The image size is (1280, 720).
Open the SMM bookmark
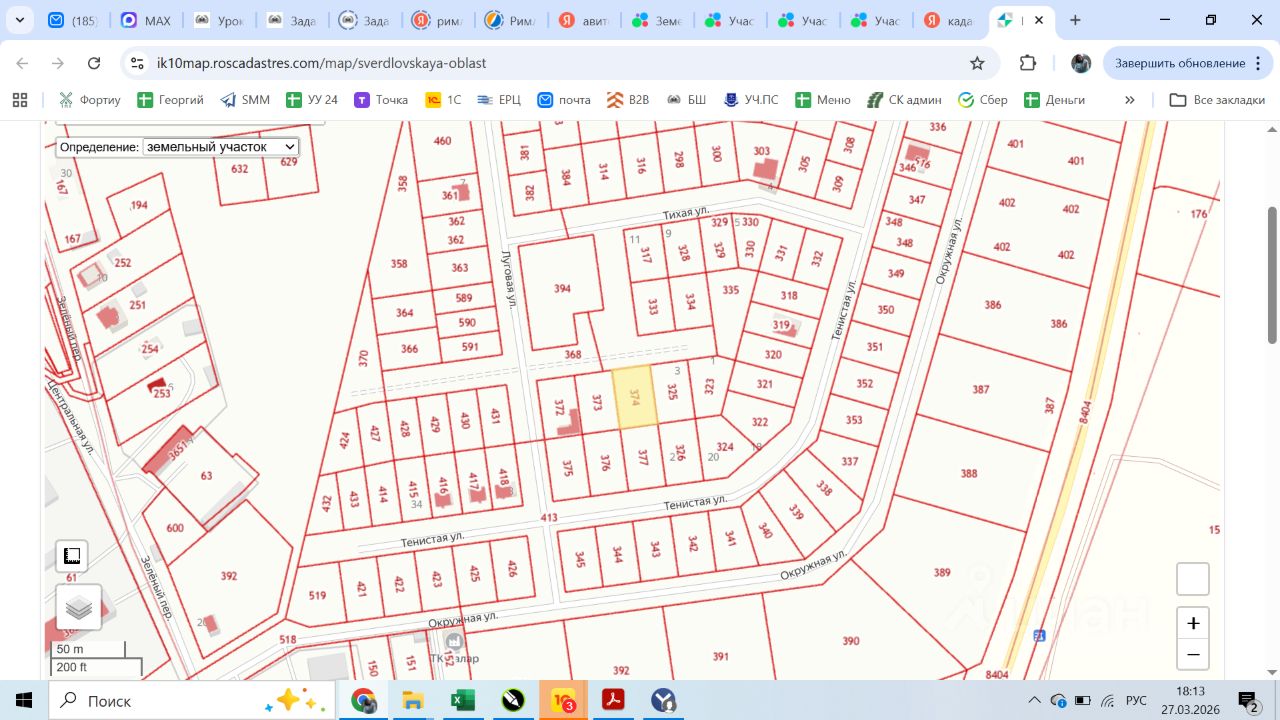(245, 100)
